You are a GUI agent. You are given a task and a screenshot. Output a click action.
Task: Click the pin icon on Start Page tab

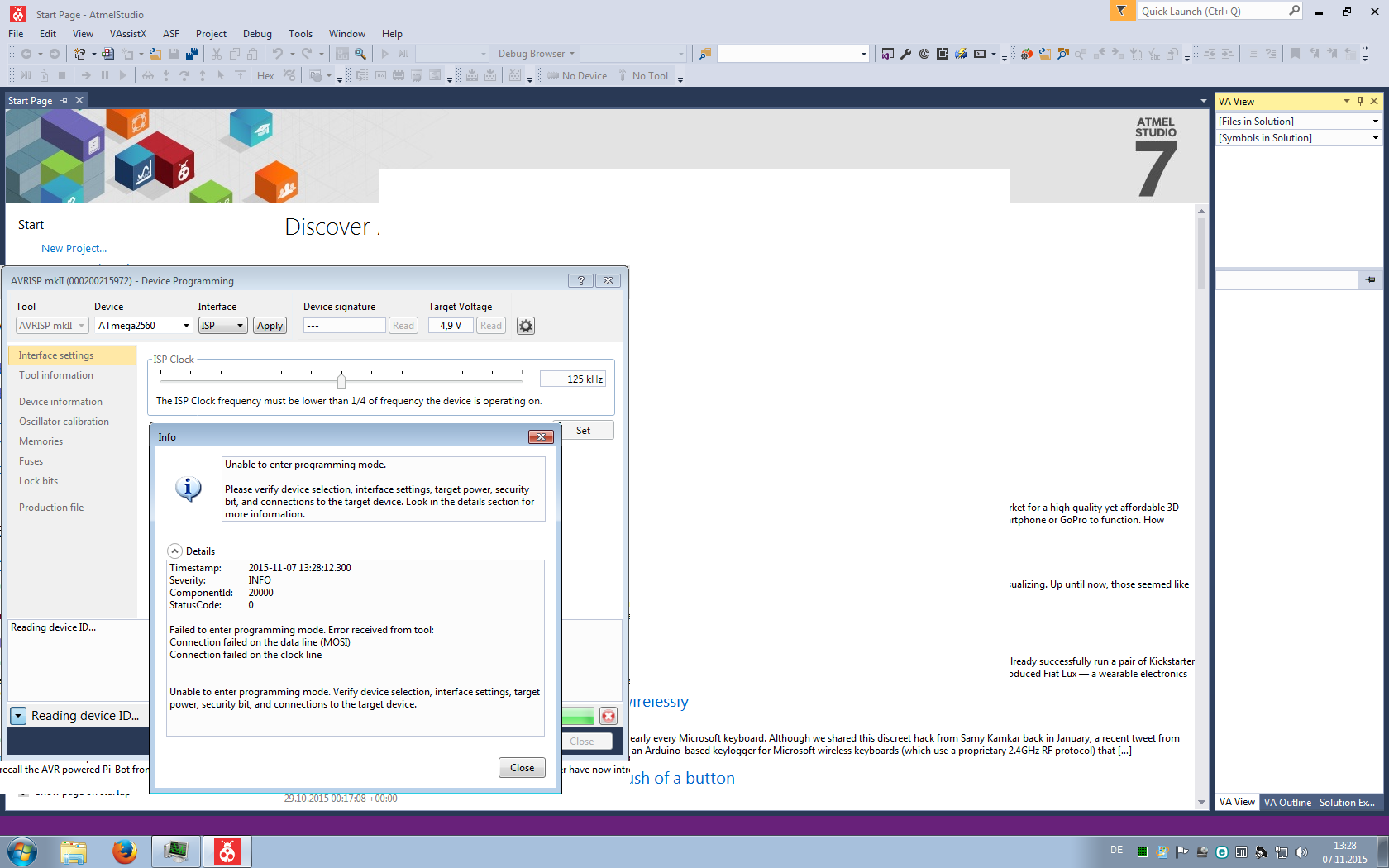pyautogui.click(x=64, y=101)
